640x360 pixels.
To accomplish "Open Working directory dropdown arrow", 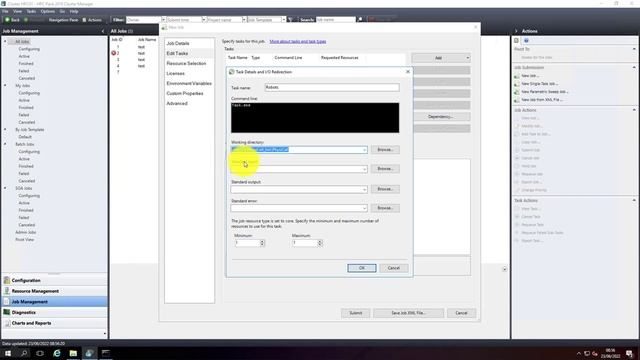I will pos(364,150).
